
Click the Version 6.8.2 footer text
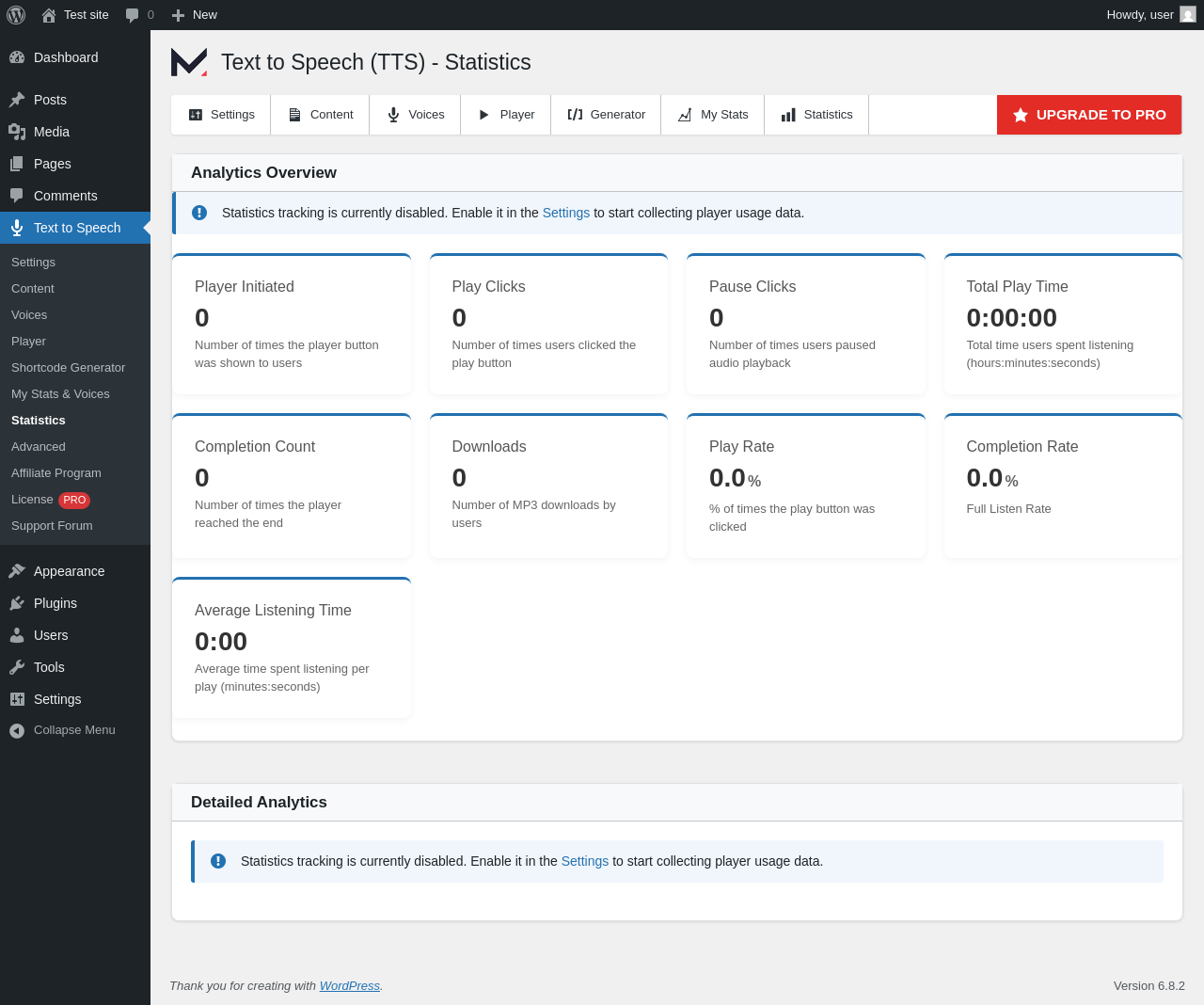coord(1149,986)
